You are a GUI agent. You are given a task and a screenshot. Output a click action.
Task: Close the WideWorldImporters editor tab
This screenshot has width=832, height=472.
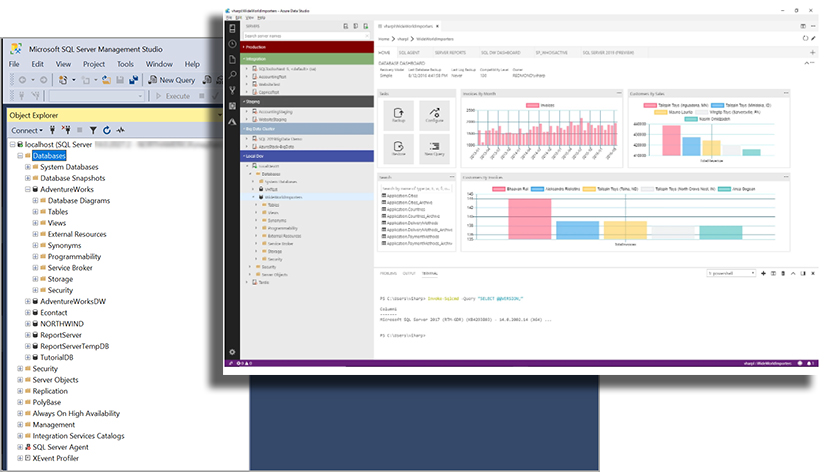click(x=437, y=26)
